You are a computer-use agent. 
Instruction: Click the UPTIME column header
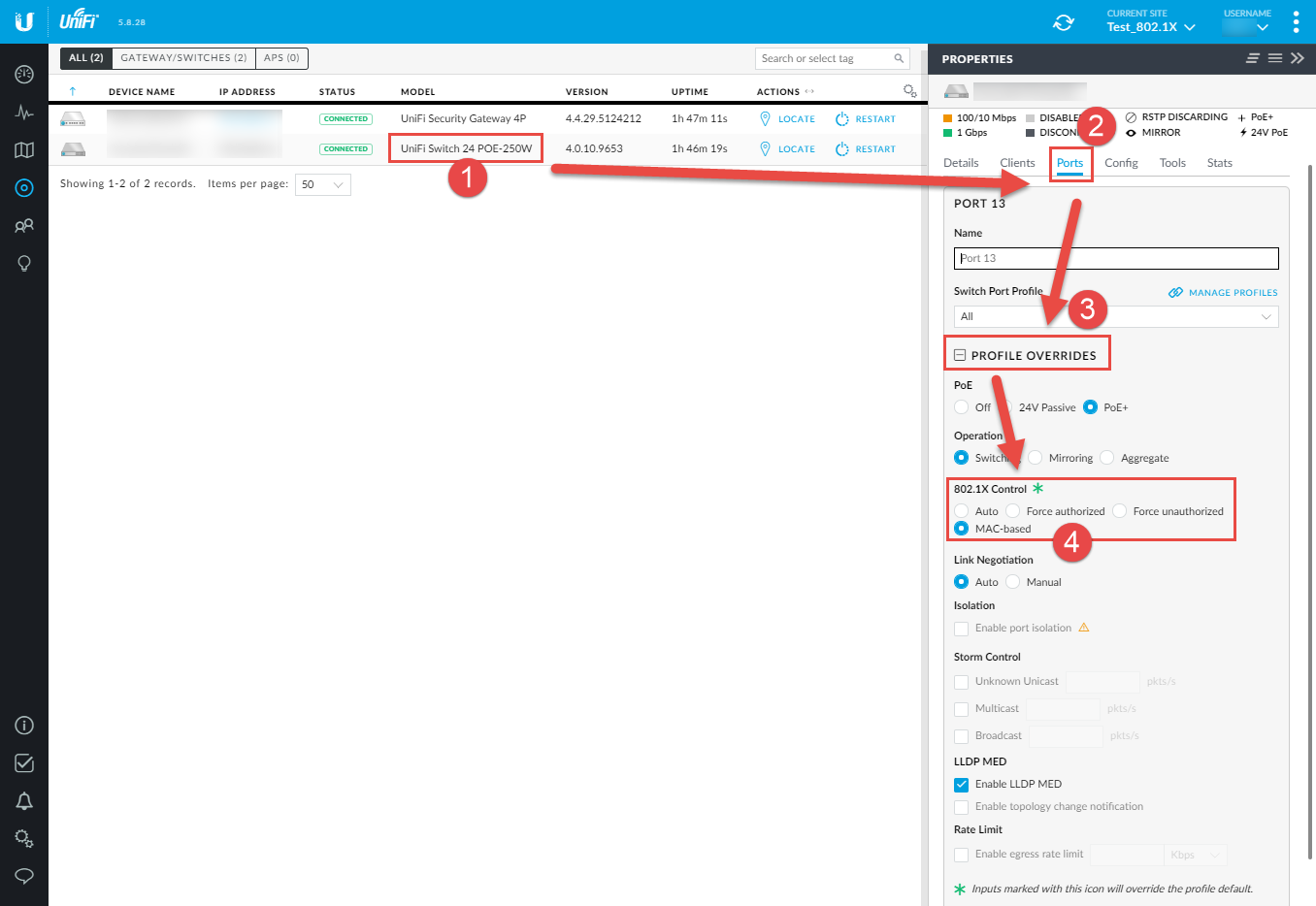tap(690, 92)
